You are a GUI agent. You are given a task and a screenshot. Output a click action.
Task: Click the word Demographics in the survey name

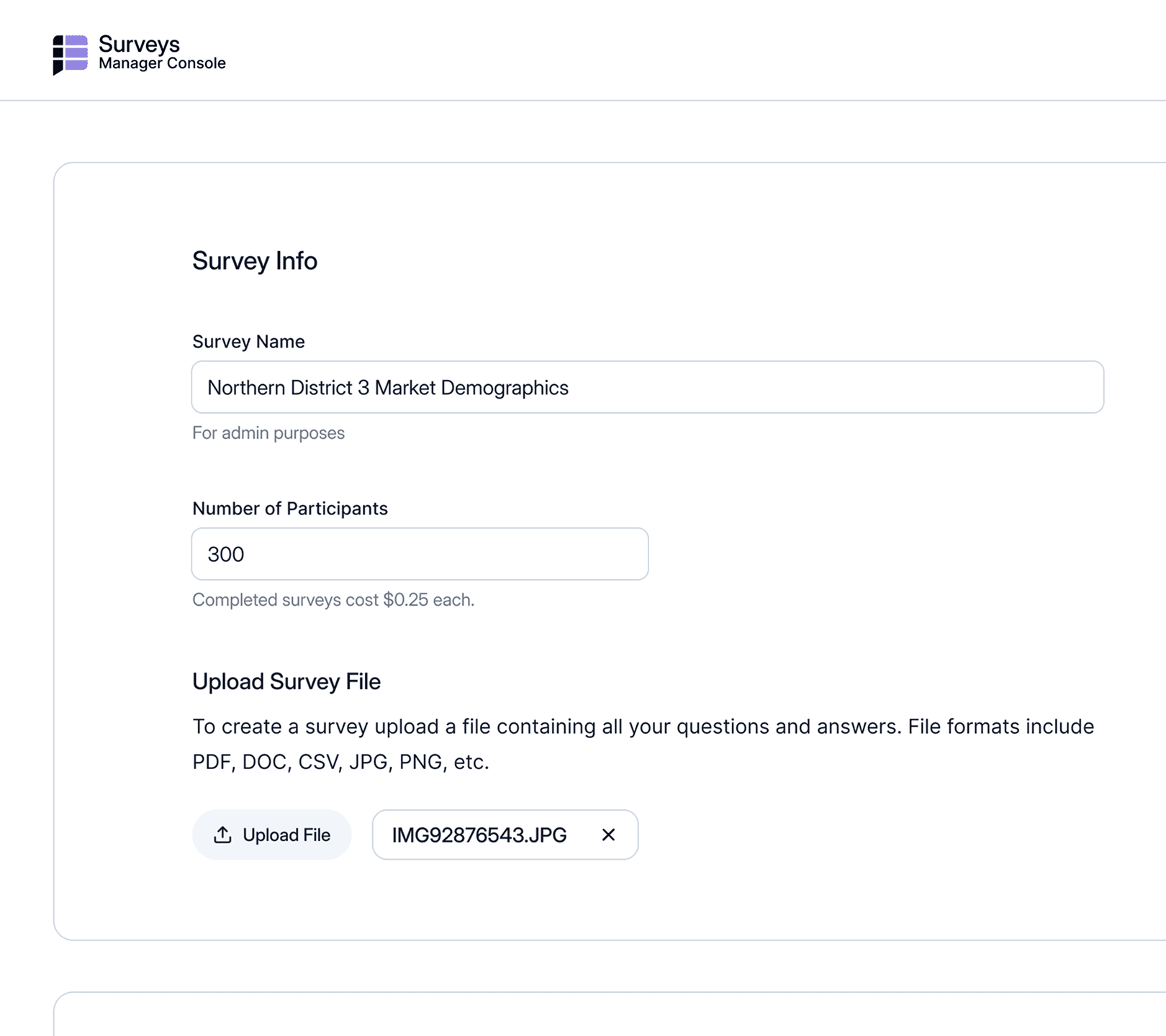pyautogui.click(x=505, y=388)
